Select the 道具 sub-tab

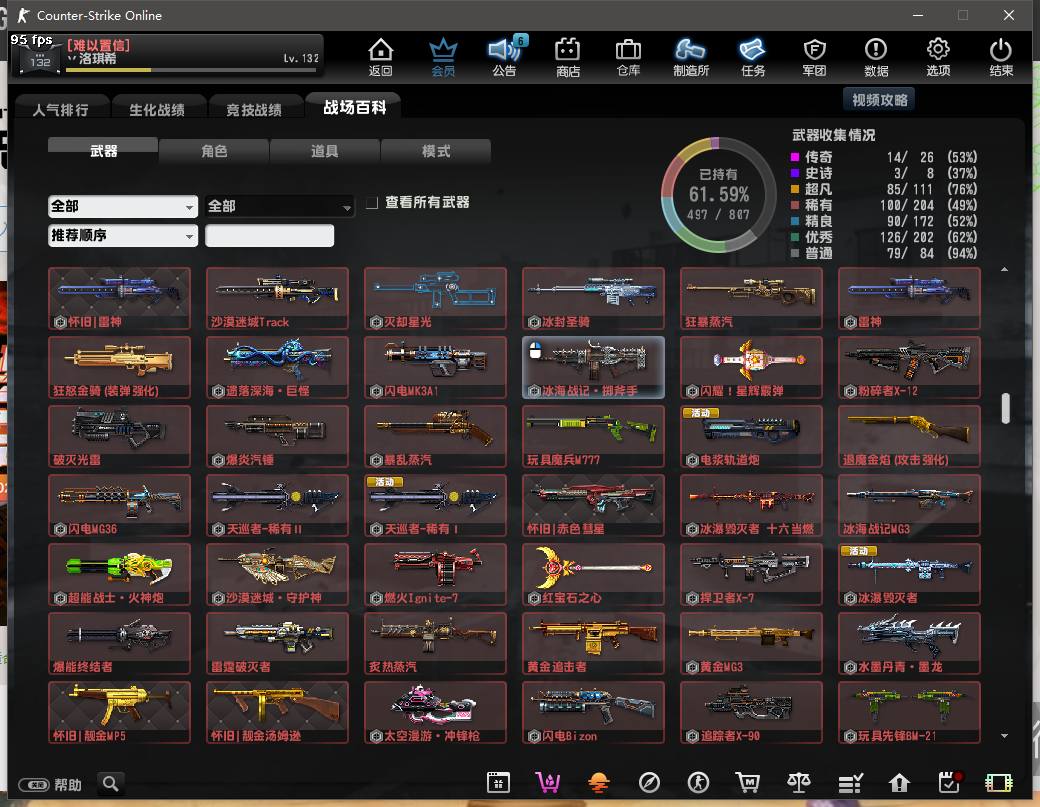[324, 151]
